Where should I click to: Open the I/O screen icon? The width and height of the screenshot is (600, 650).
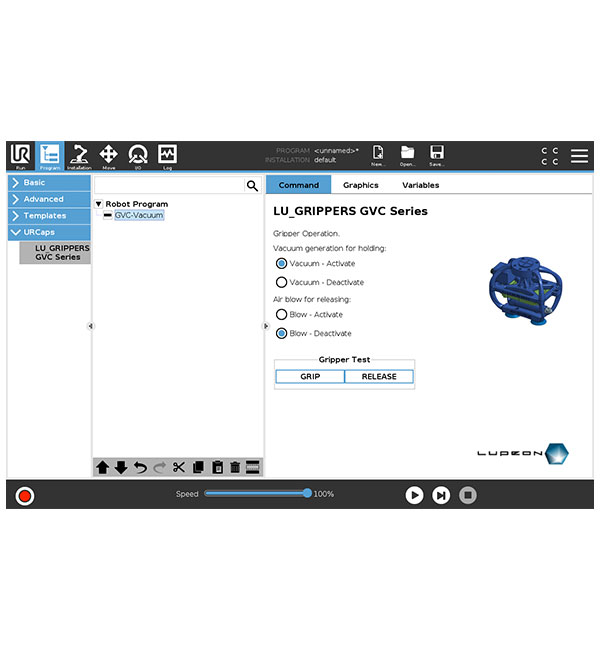click(138, 156)
